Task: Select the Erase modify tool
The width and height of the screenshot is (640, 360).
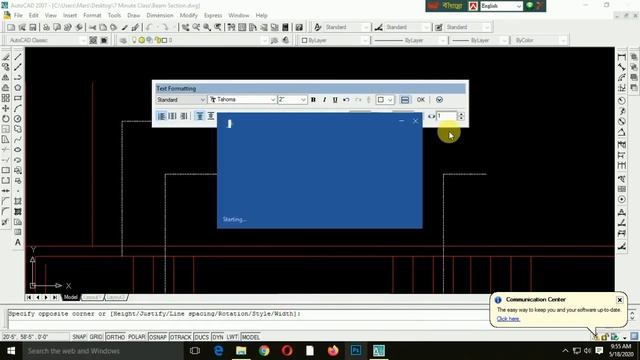Action: coord(6,57)
